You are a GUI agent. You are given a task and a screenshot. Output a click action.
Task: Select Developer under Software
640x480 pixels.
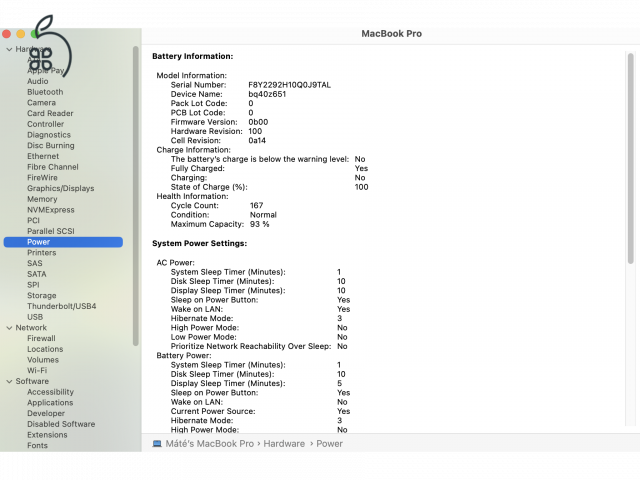tap(46, 413)
